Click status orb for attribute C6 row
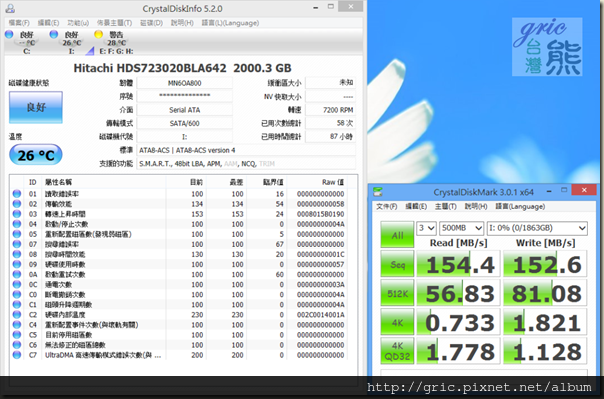The width and height of the screenshot is (604, 399). pyautogui.click(x=17, y=345)
